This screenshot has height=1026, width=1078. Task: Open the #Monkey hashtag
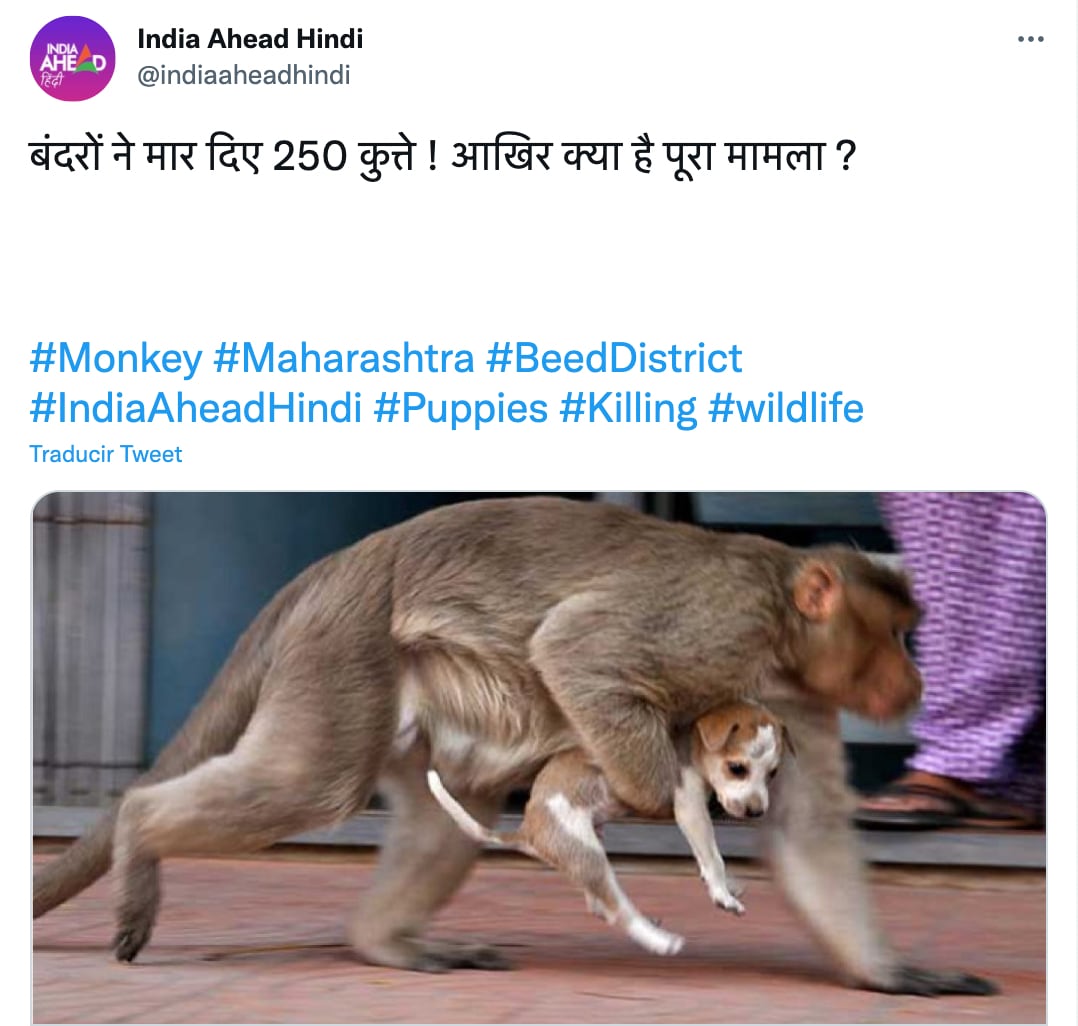[116, 358]
